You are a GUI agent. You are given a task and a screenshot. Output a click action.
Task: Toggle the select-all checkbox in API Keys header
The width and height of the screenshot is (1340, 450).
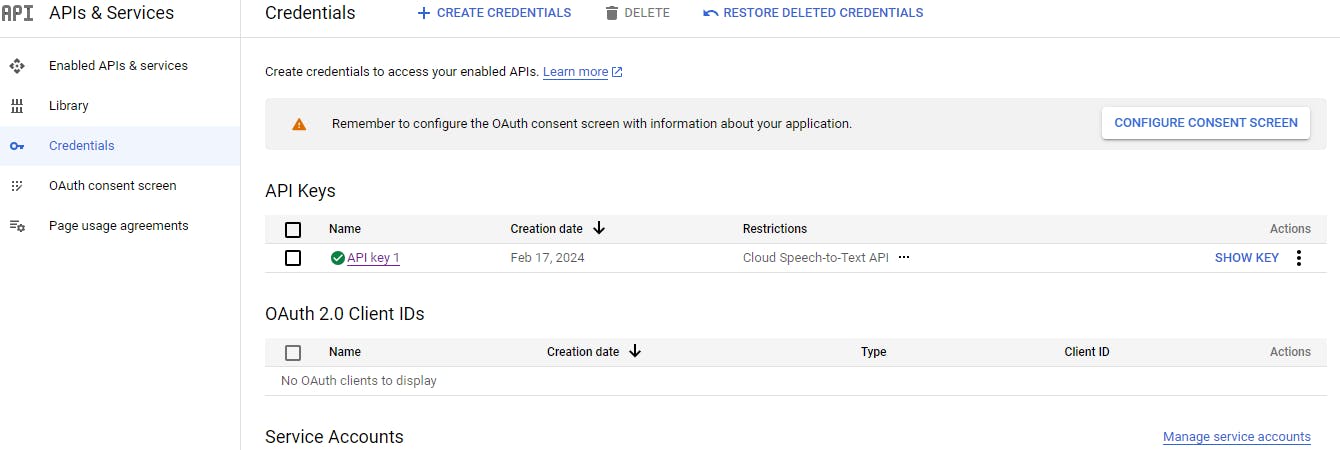click(x=293, y=230)
